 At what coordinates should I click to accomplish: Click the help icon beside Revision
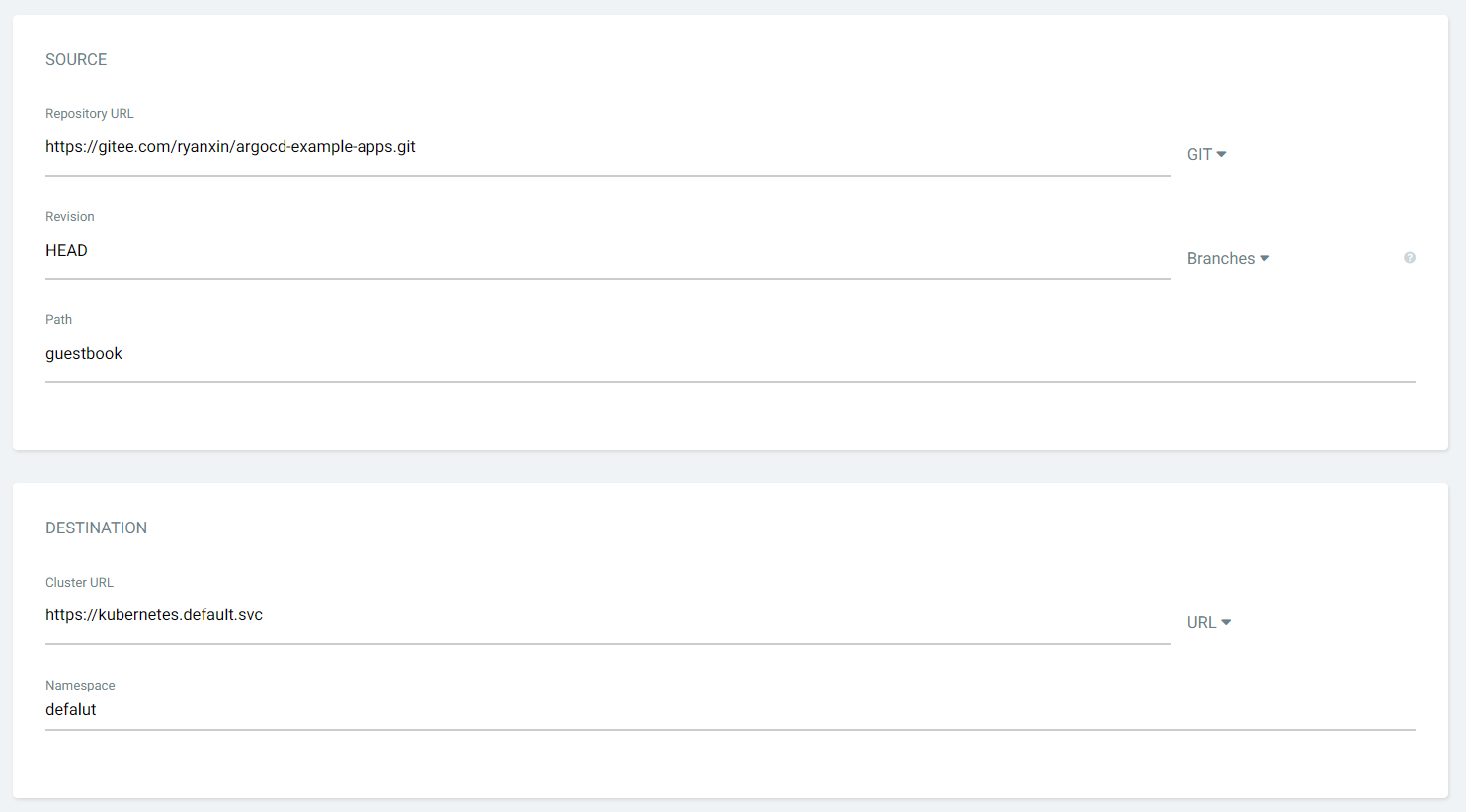coord(1410,258)
